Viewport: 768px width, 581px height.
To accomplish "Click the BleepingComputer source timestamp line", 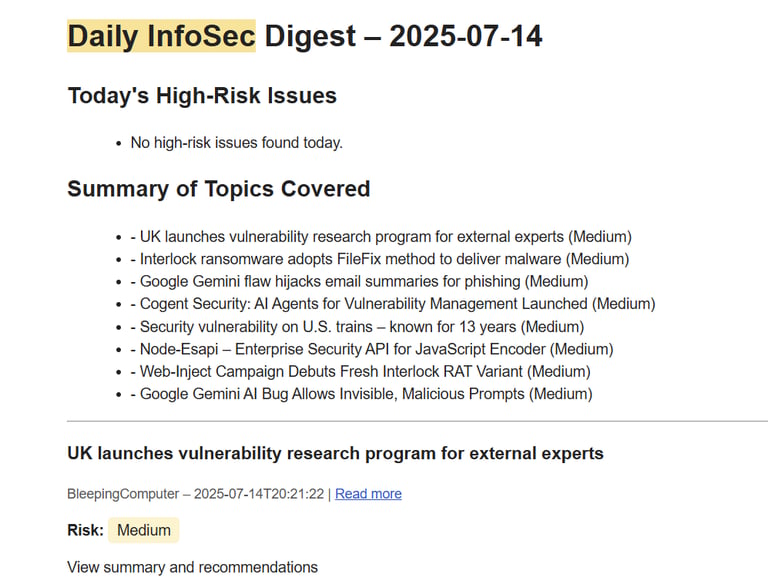I will (x=195, y=493).
